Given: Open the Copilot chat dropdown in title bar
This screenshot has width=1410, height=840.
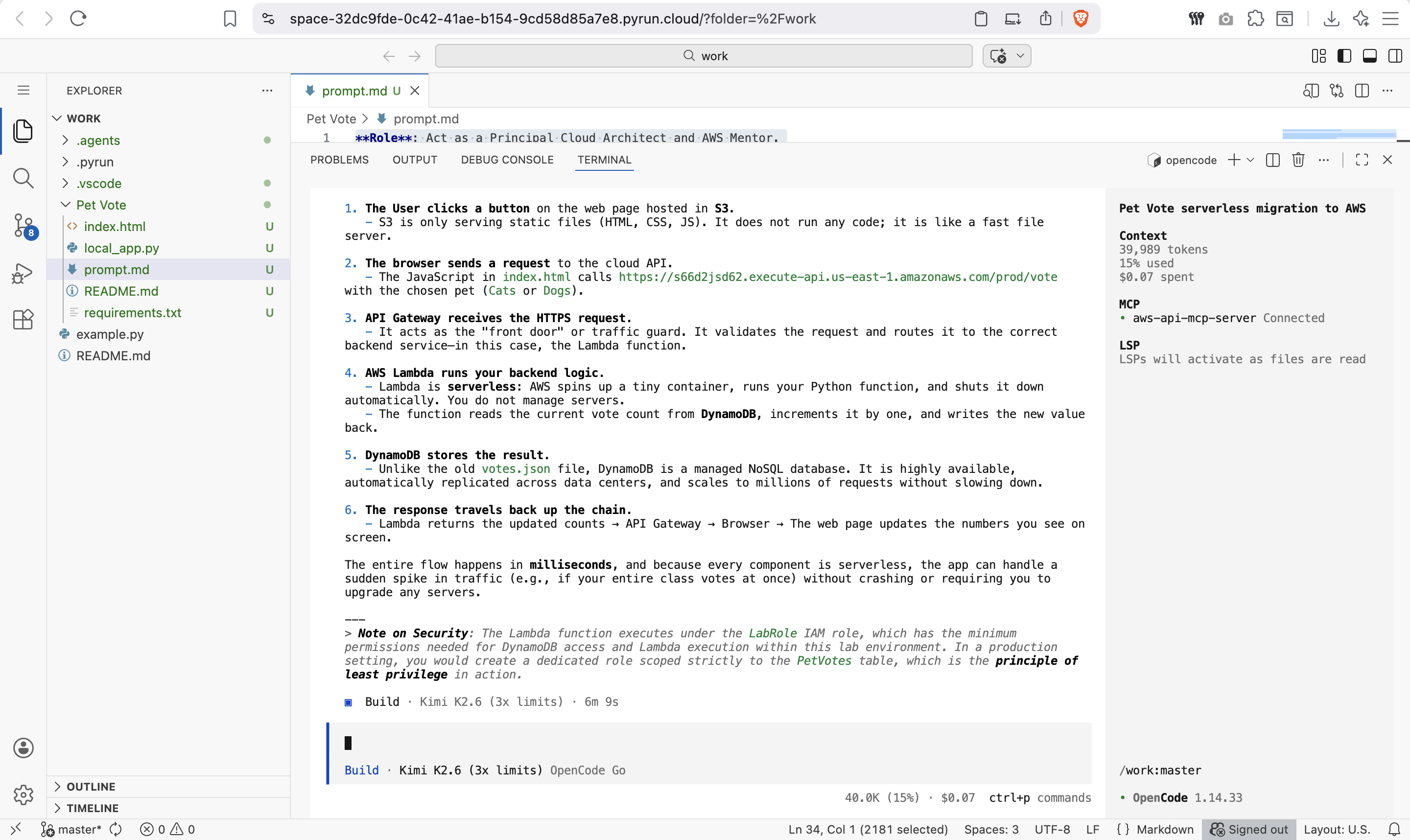Looking at the screenshot, I should [1021, 56].
